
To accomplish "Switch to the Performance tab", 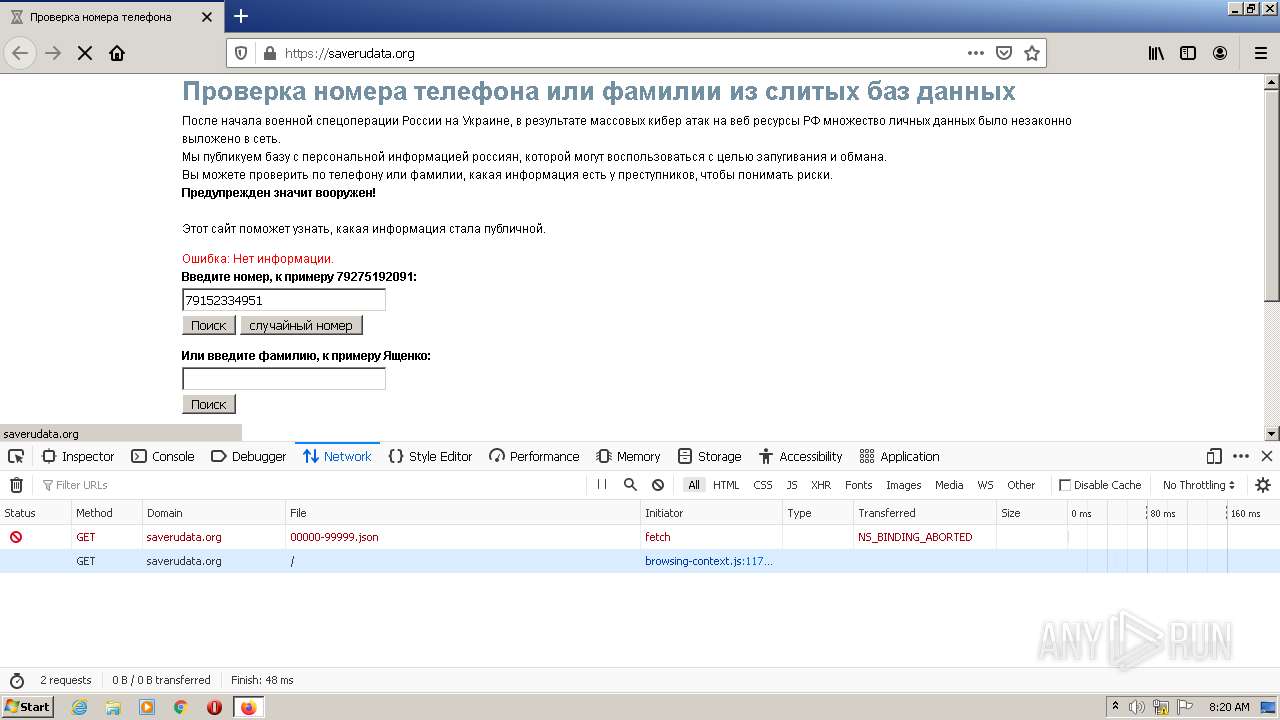I will tap(534, 456).
